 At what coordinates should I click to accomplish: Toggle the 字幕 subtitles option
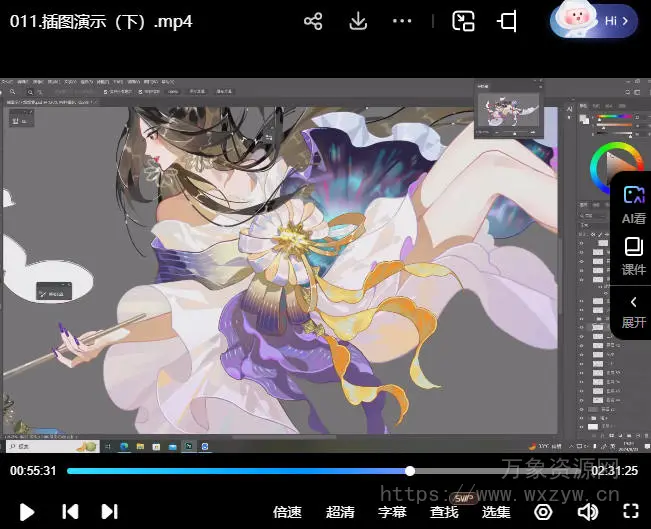point(392,512)
